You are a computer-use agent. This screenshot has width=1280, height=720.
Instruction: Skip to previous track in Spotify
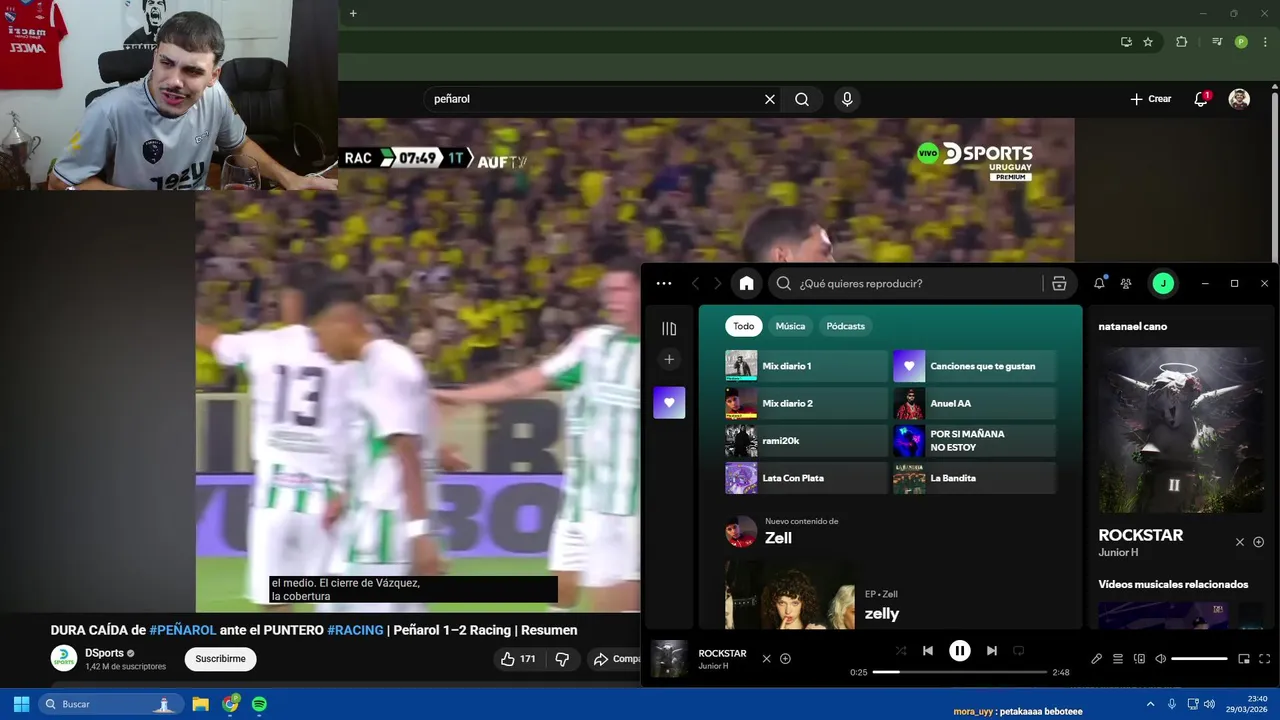pos(928,651)
